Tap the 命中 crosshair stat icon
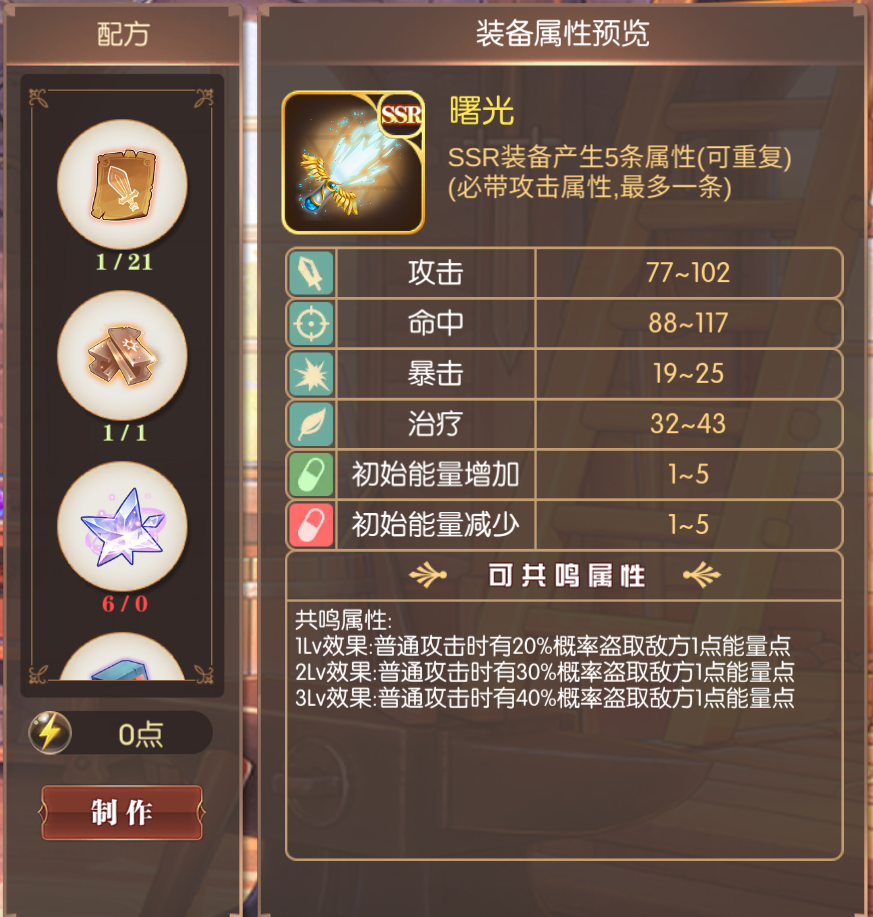Screen dimensions: 873x917 [x=311, y=323]
